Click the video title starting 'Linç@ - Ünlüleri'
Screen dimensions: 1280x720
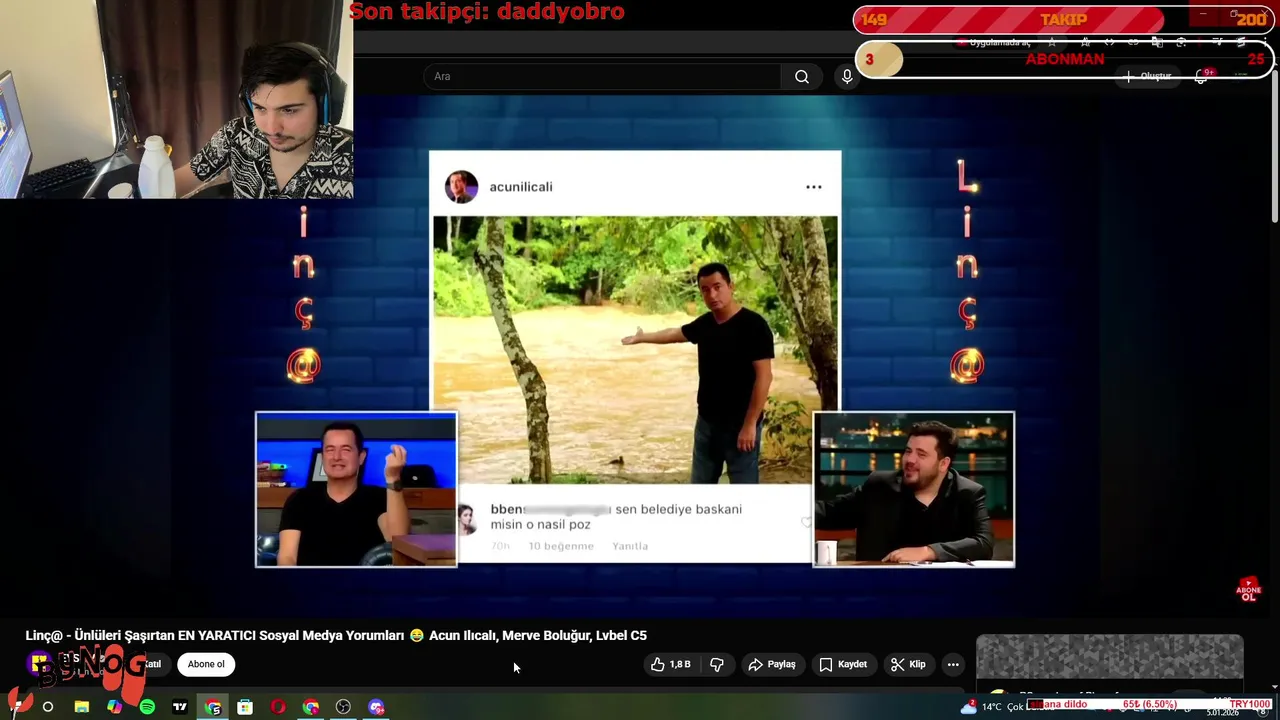pyautogui.click(x=336, y=635)
